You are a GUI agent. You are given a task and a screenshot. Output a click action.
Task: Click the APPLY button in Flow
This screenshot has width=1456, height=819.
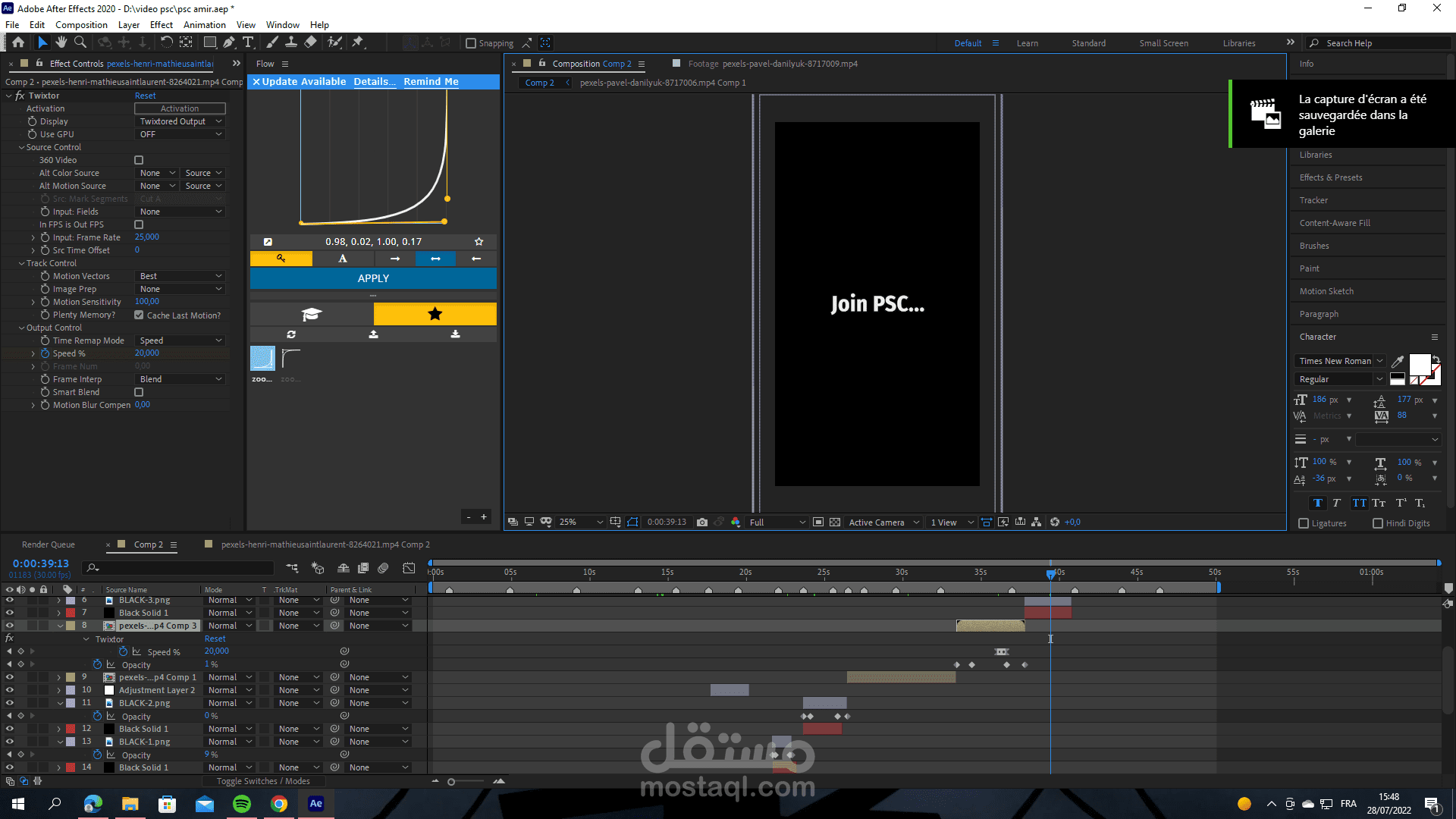point(373,278)
